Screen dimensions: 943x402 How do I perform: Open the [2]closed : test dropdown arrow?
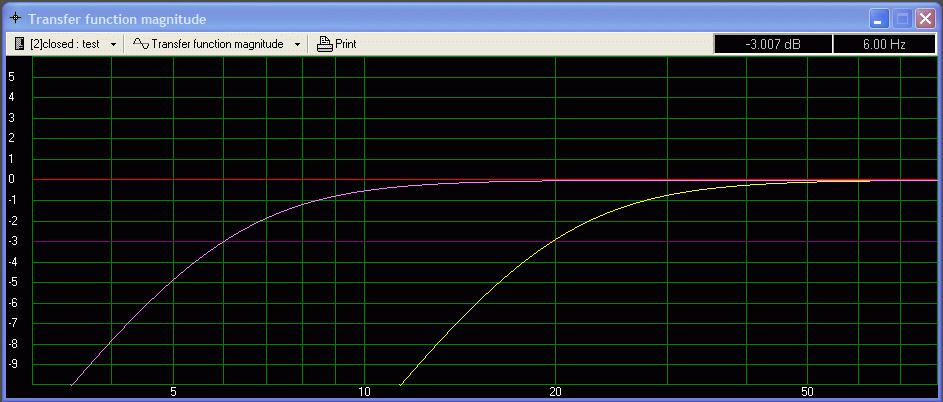point(113,45)
